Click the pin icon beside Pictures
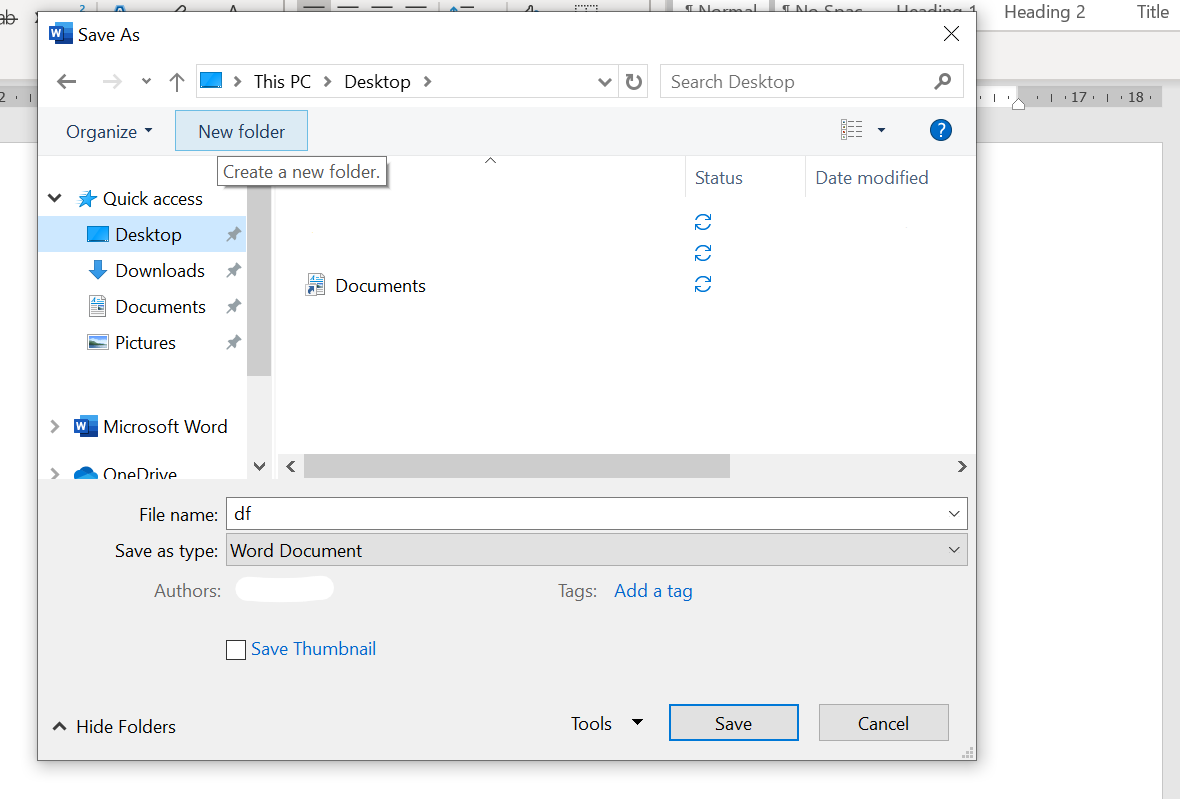The height and width of the screenshot is (799, 1180). pyautogui.click(x=234, y=342)
